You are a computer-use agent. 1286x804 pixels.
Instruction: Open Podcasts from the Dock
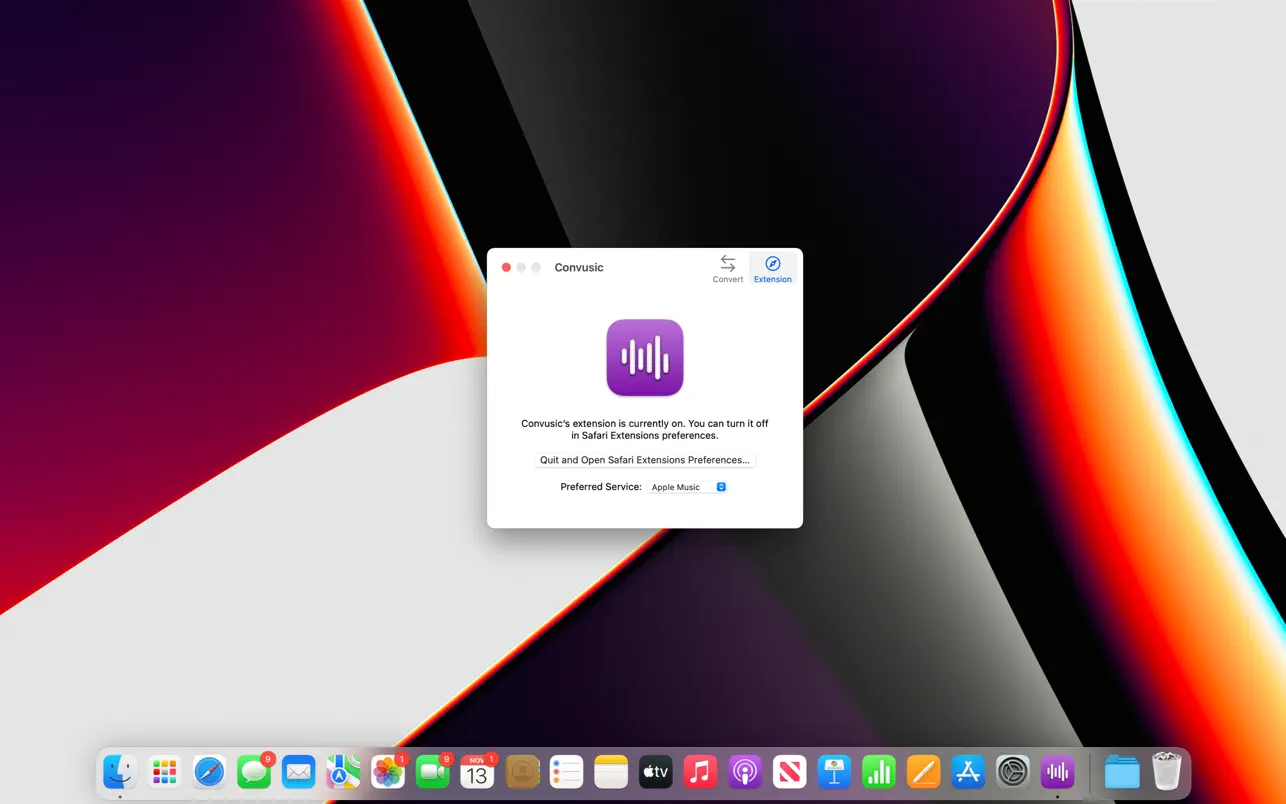[x=745, y=772]
